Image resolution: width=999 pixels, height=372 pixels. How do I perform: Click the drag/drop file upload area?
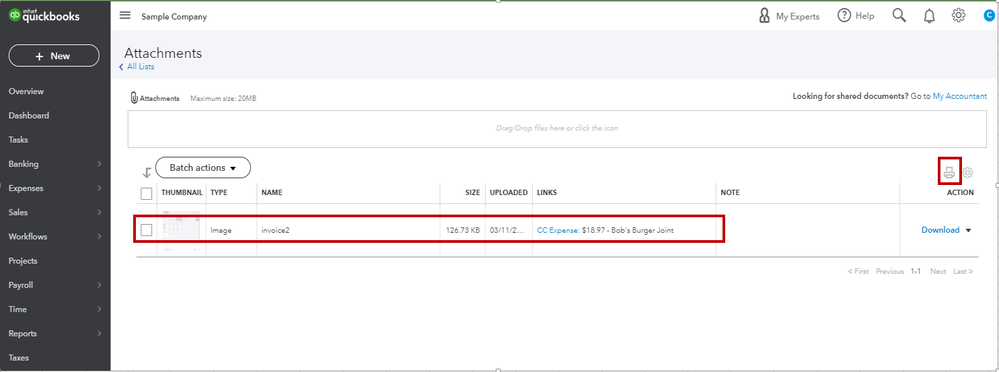(558, 129)
